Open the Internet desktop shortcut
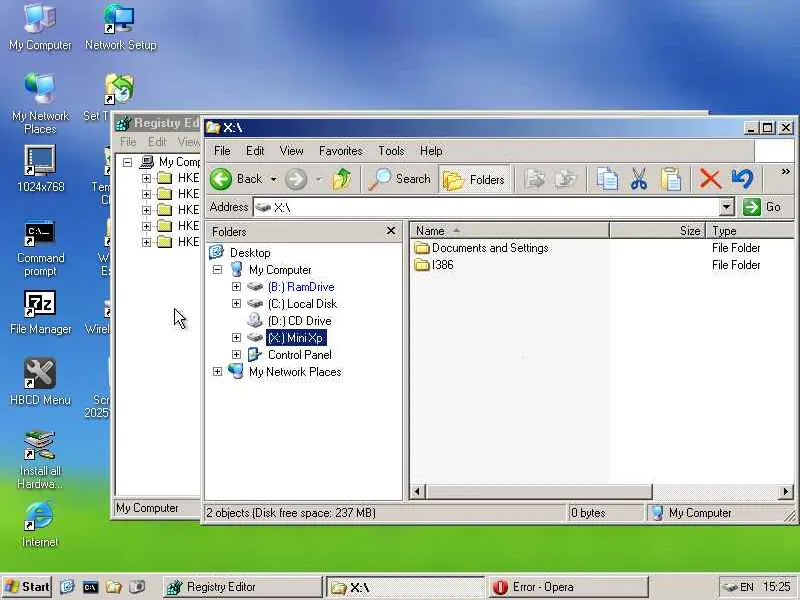This screenshot has height=600, width=800. [40, 524]
